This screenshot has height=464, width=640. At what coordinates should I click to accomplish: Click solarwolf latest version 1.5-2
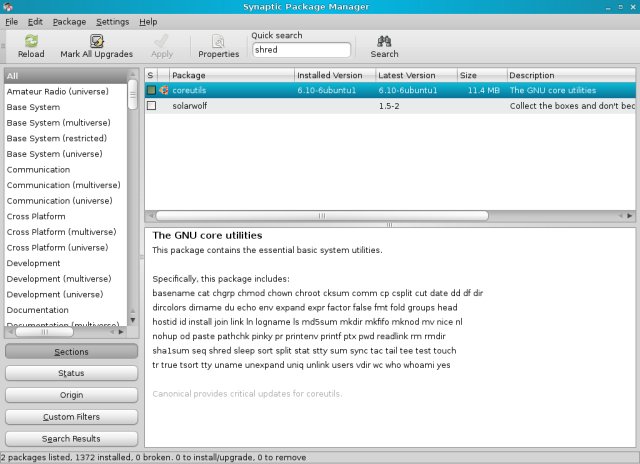[x=389, y=106]
